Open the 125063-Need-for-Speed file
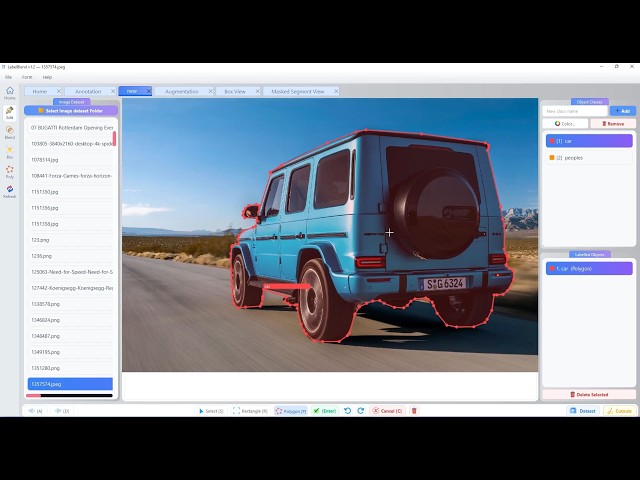Viewport: 640px width, 480px height. (x=70, y=272)
